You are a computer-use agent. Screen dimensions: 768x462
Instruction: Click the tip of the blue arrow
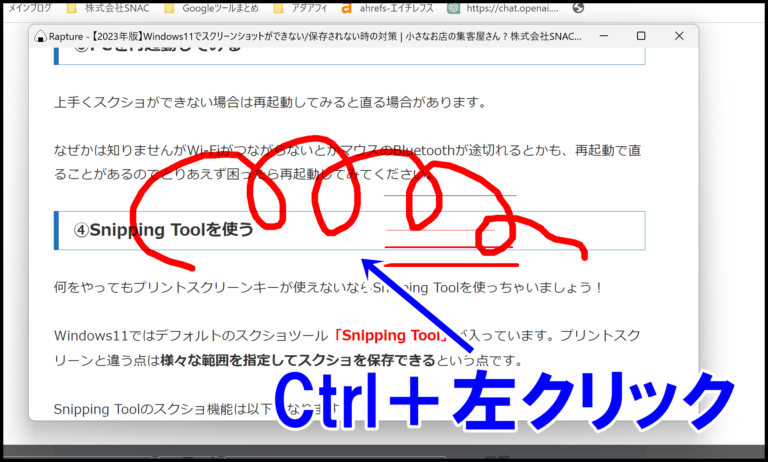pos(364,262)
